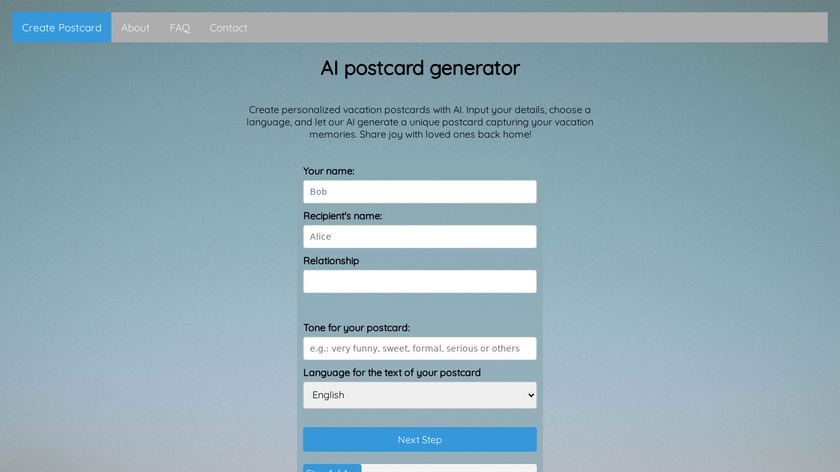Focus the Recipient's name field showing Alice
This screenshot has width=840, height=472.
pyautogui.click(x=420, y=237)
